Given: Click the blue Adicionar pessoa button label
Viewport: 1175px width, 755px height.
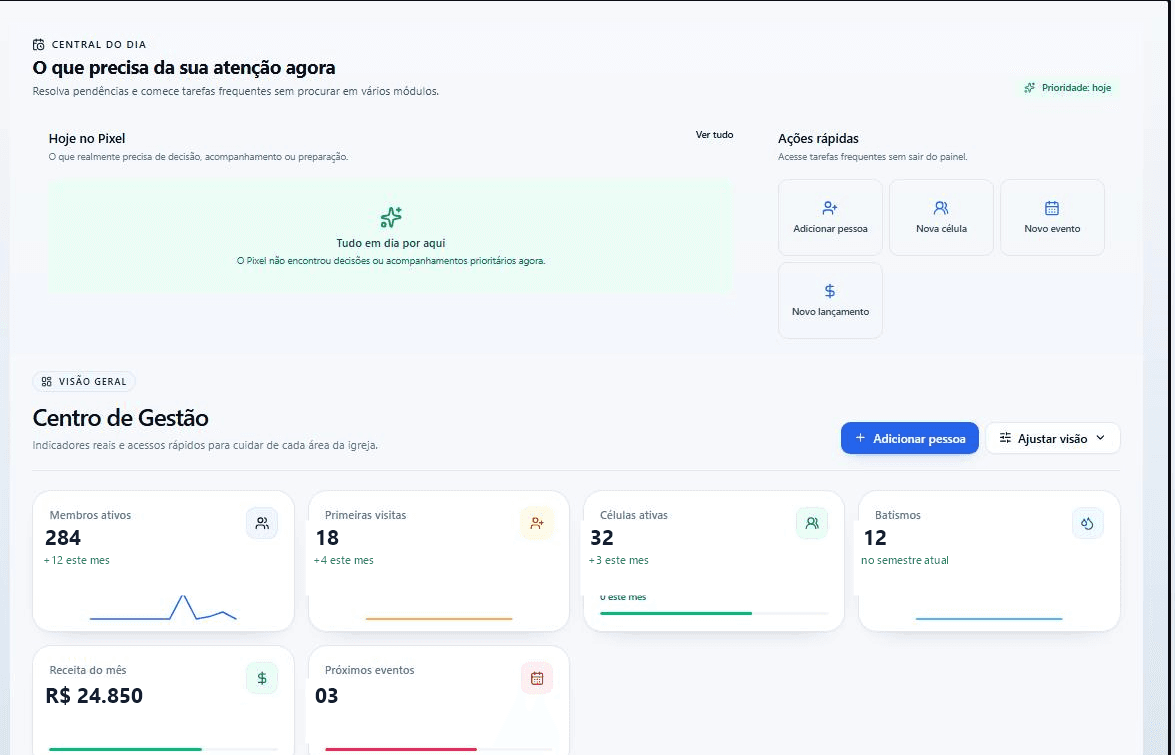Looking at the screenshot, I should click(919, 439).
